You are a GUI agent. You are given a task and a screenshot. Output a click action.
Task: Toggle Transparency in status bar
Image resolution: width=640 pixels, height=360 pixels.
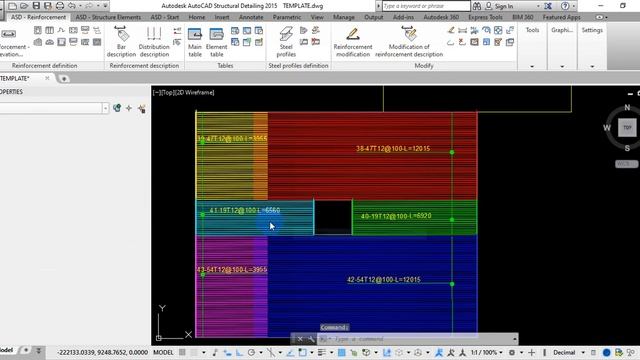pos(341,352)
